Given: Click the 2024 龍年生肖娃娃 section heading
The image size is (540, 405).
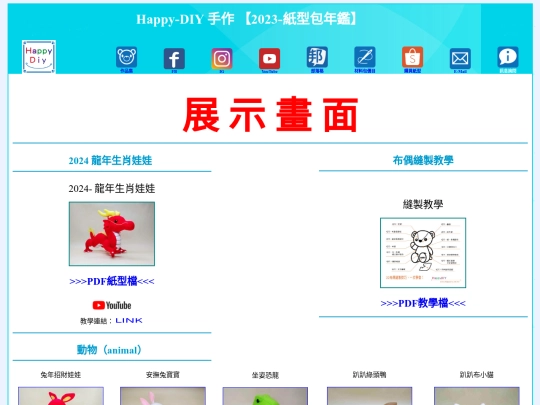Looking at the screenshot, I should tap(110, 160).
